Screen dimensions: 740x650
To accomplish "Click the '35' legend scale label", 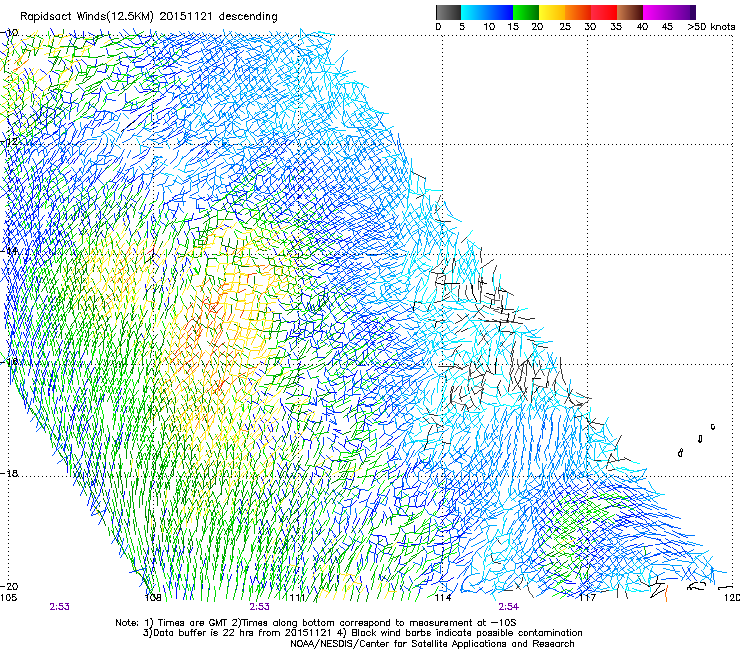I will (x=616, y=27).
